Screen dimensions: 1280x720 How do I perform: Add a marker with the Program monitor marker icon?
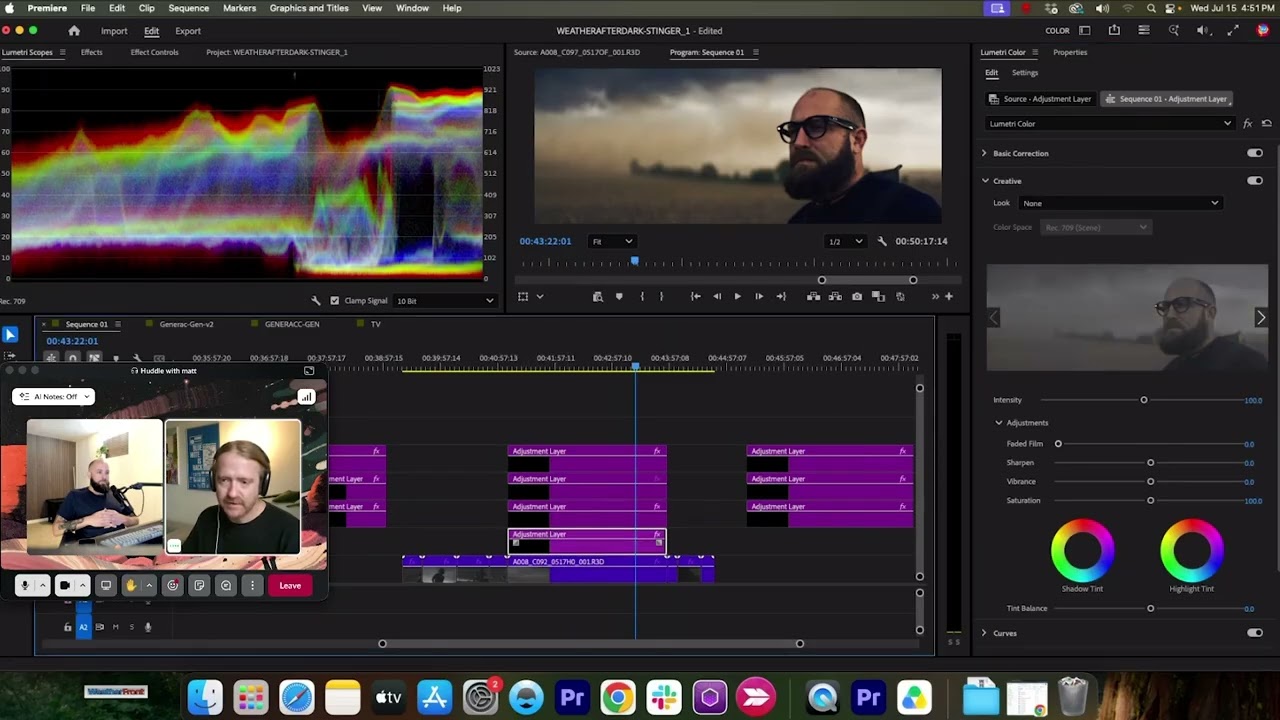point(619,296)
